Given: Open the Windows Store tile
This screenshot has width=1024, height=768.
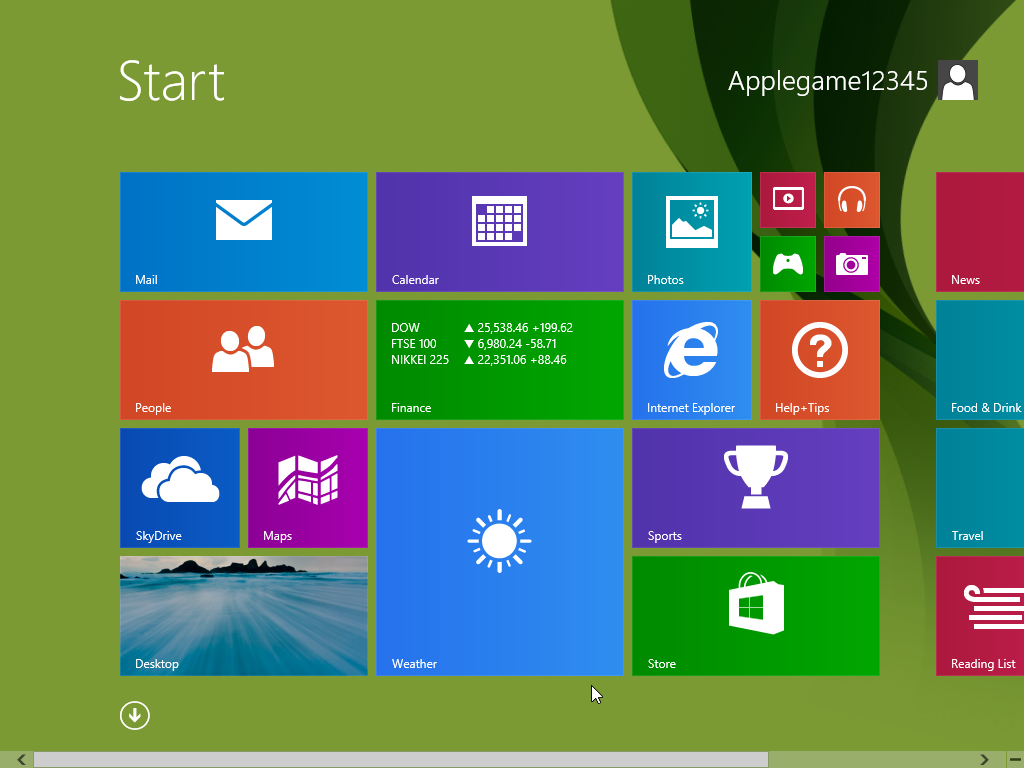Looking at the screenshot, I should coord(755,615).
